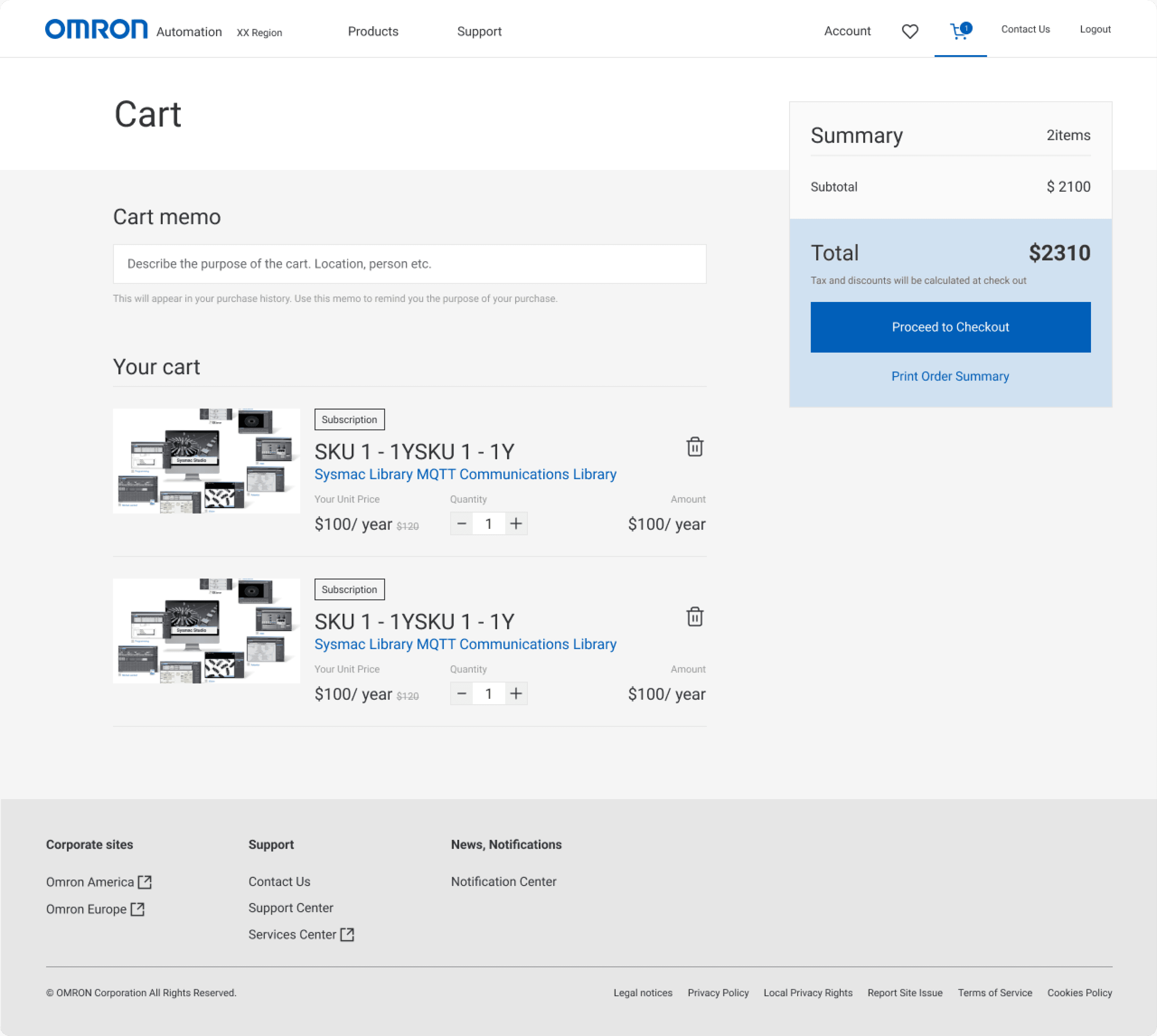
Task: Increase quantity of the second cart item
Action: 516,693
